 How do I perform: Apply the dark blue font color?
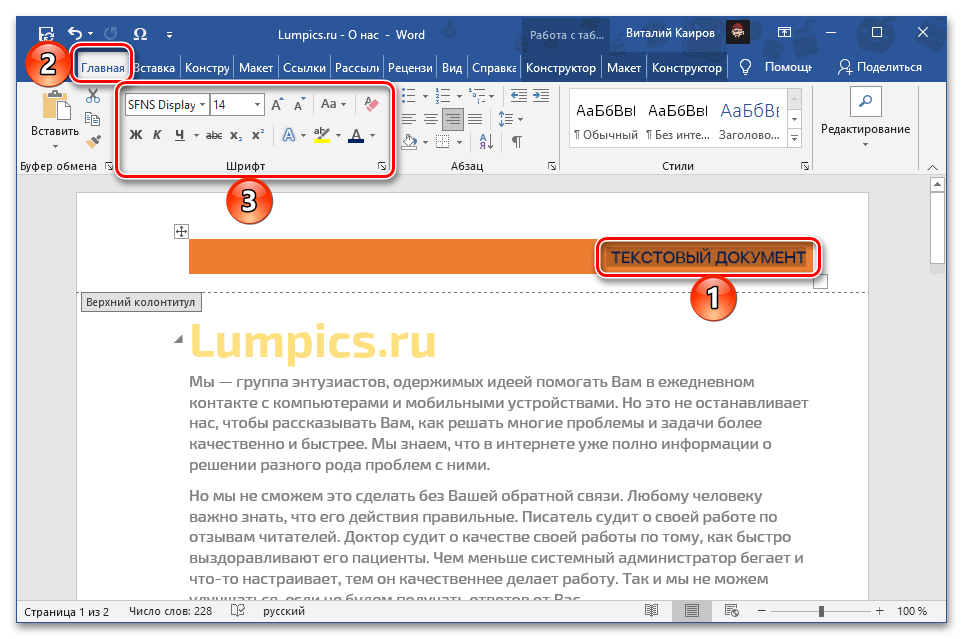(x=356, y=135)
